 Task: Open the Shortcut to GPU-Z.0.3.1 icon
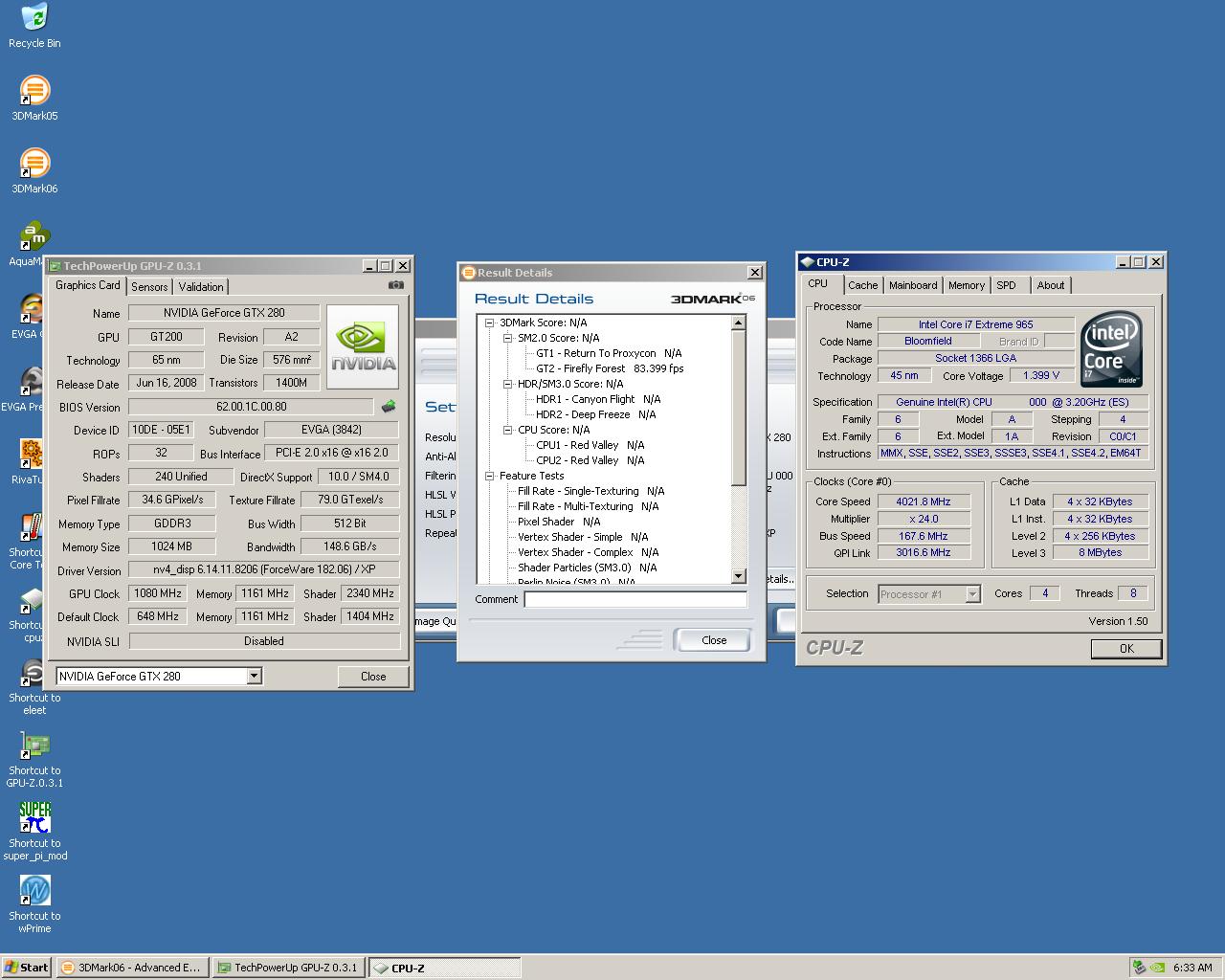34,759
